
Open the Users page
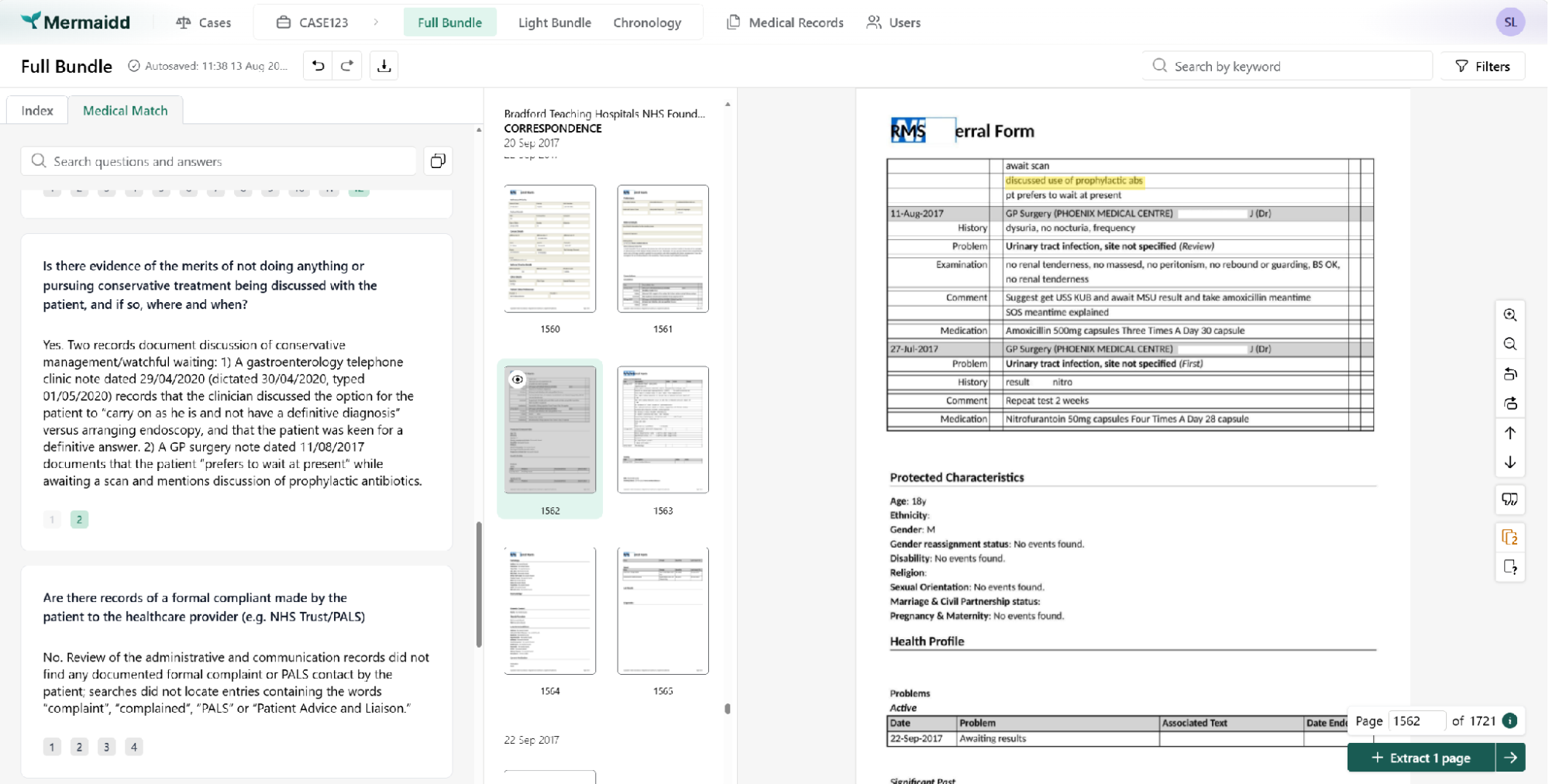pos(893,22)
